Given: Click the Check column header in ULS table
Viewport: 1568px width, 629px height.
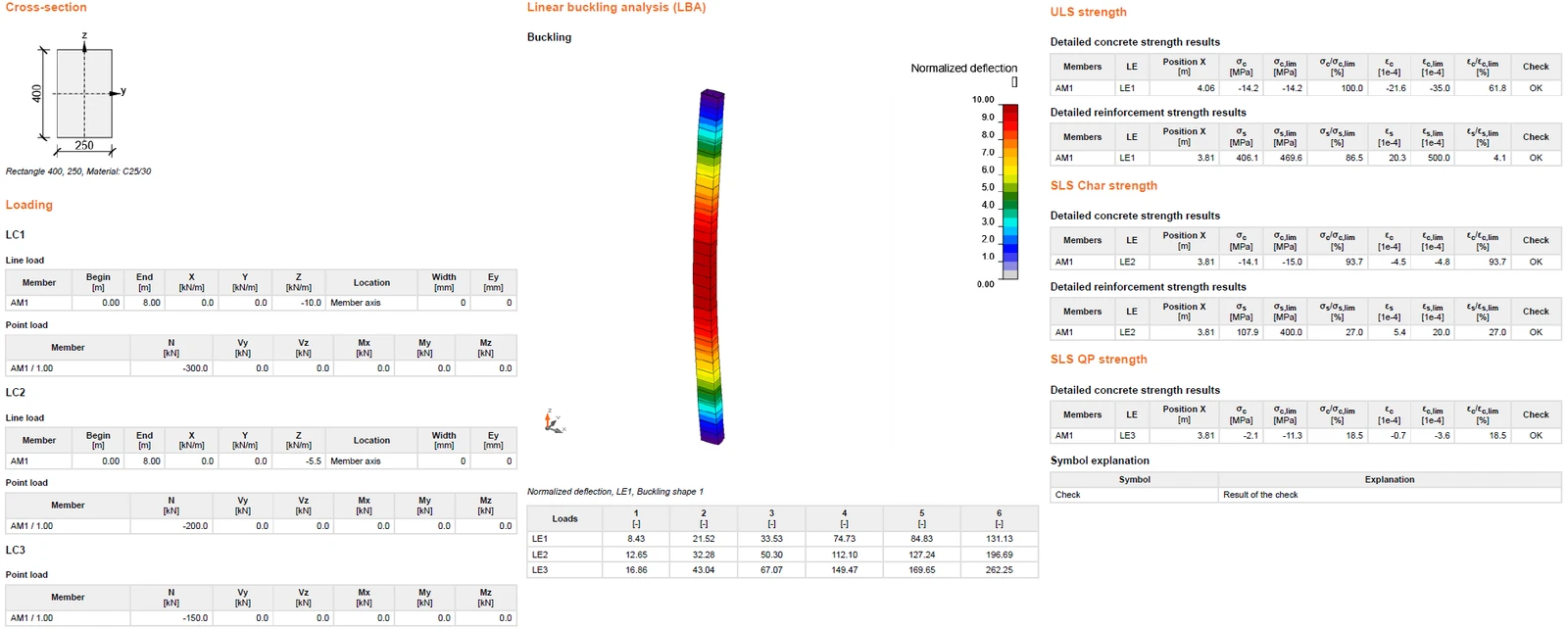Looking at the screenshot, I should [x=1536, y=67].
